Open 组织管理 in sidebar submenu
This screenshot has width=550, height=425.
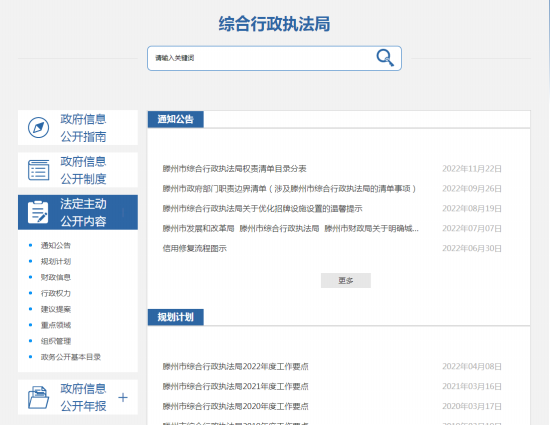pos(55,341)
